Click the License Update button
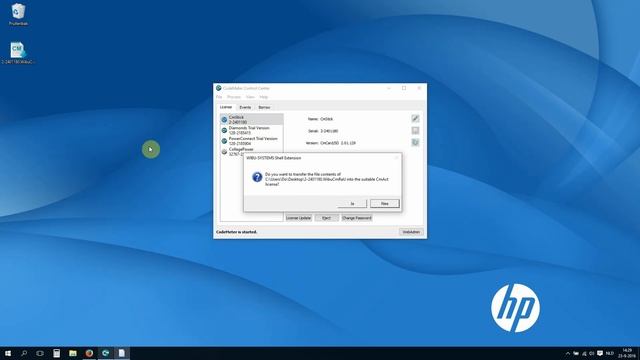This screenshot has width=640, height=360. pyautogui.click(x=298, y=218)
